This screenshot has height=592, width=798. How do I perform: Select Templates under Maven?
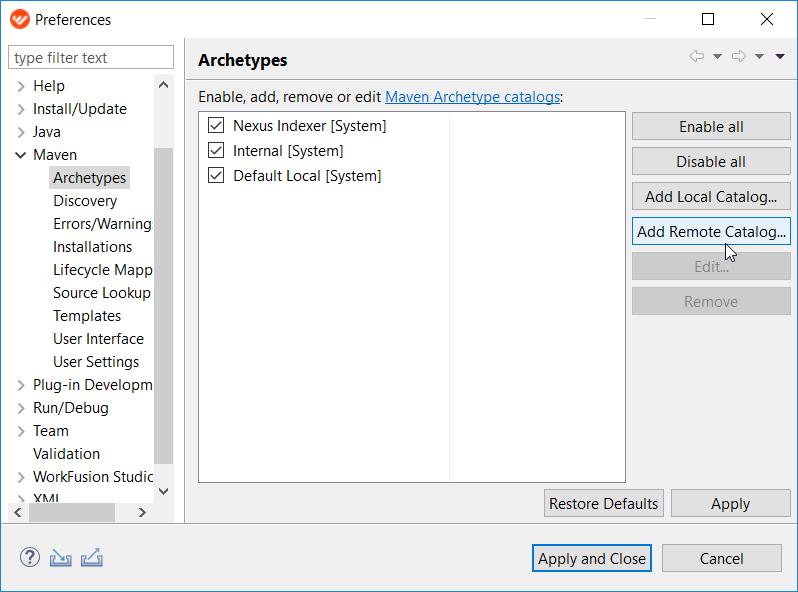pyautogui.click(x=87, y=316)
